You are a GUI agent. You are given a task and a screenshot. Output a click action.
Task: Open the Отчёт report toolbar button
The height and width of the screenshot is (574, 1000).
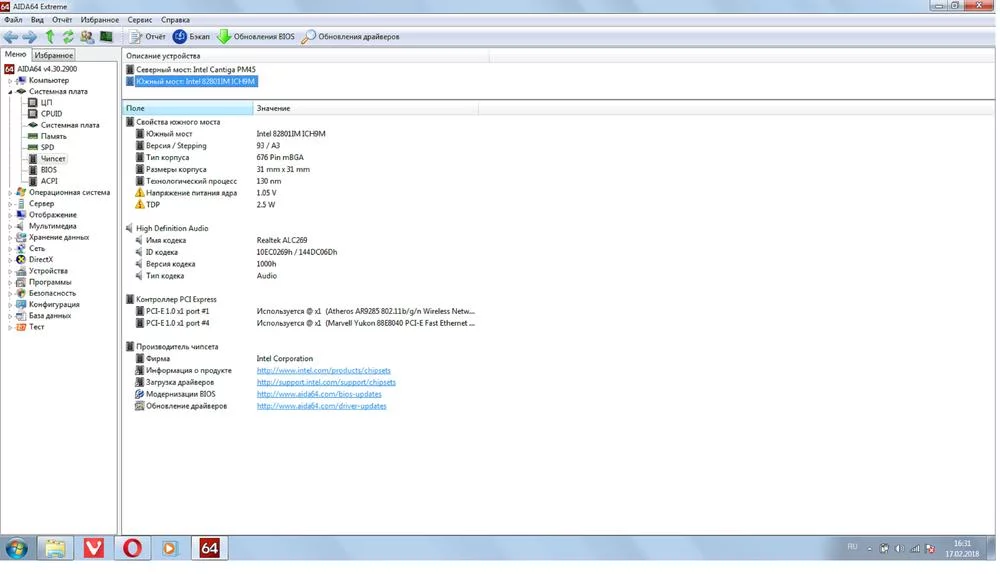pyautogui.click(x=147, y=37)
